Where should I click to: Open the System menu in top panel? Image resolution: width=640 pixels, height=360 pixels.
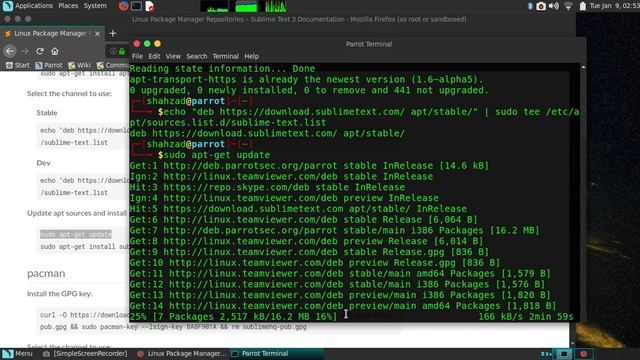[95, 6]
